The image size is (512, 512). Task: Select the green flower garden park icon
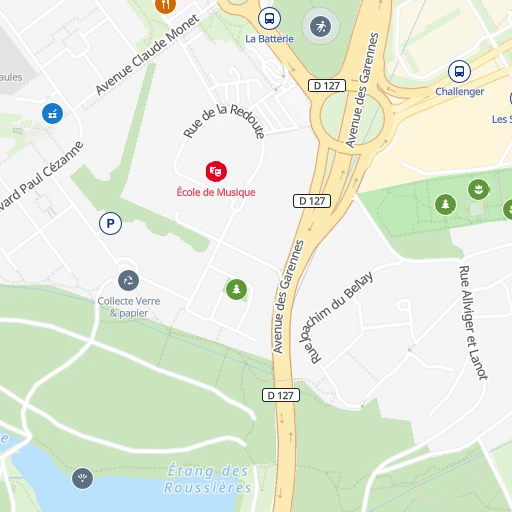coord(478,189)
